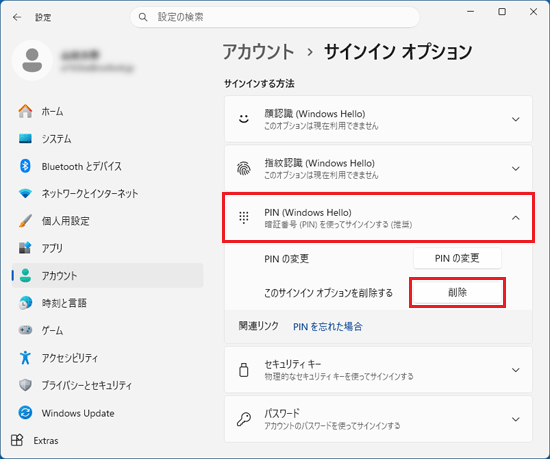The image size is (550, 459).
Task: Click the 関連リンク label
Action: tap(259, 326)
